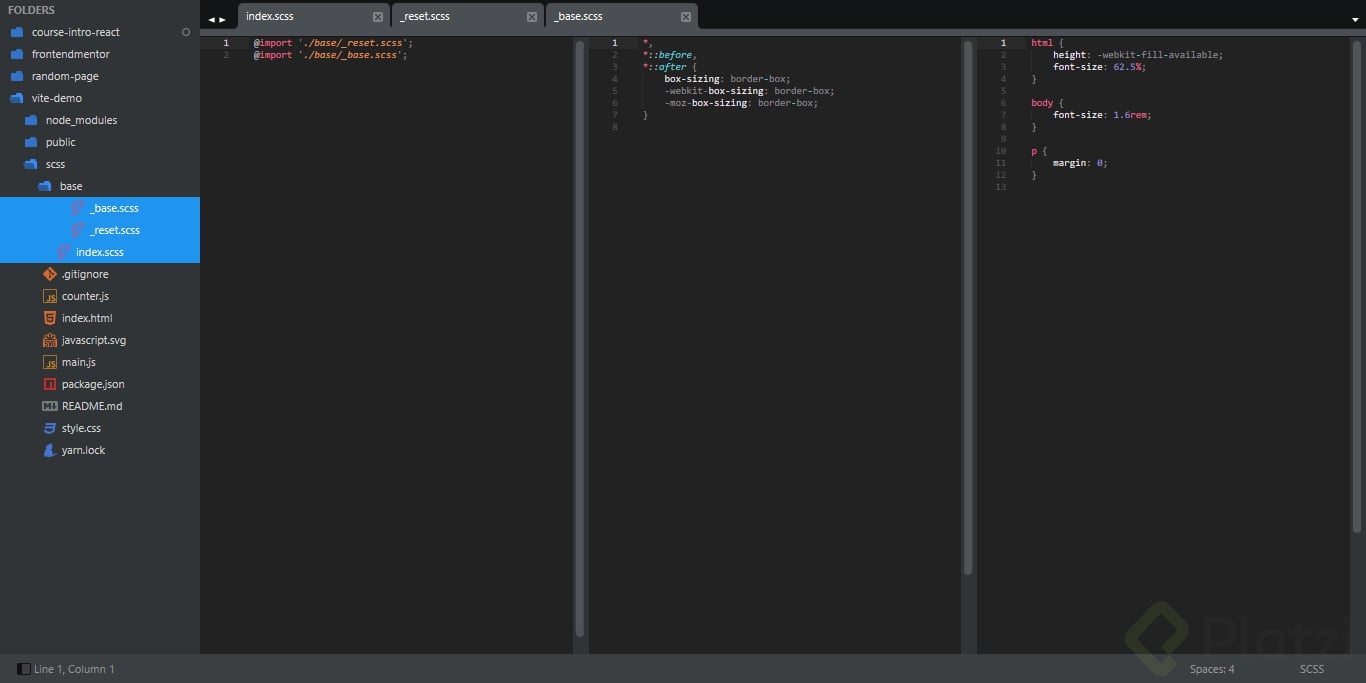Click the package.json npm icon

[50, 384]
